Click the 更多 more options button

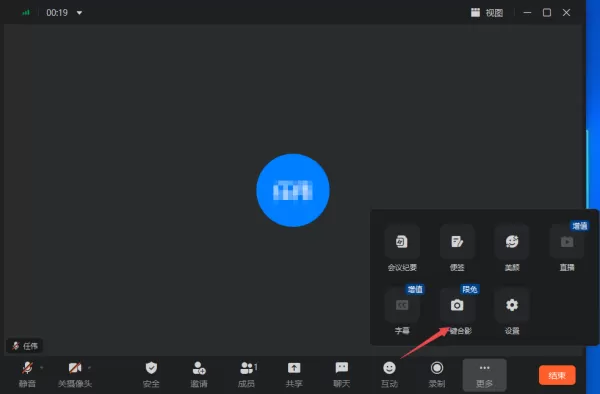[x=484, y=375]
